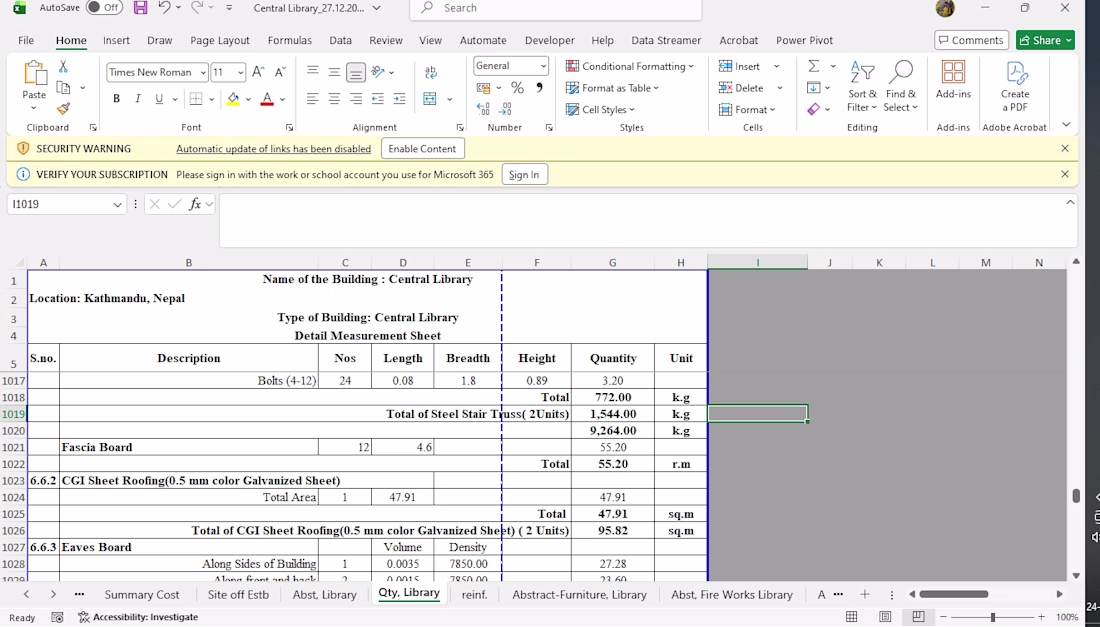Click the Merge & Center icon
Image resolution: width=1100 pixels, height=627 pixels.
point(430,99)
